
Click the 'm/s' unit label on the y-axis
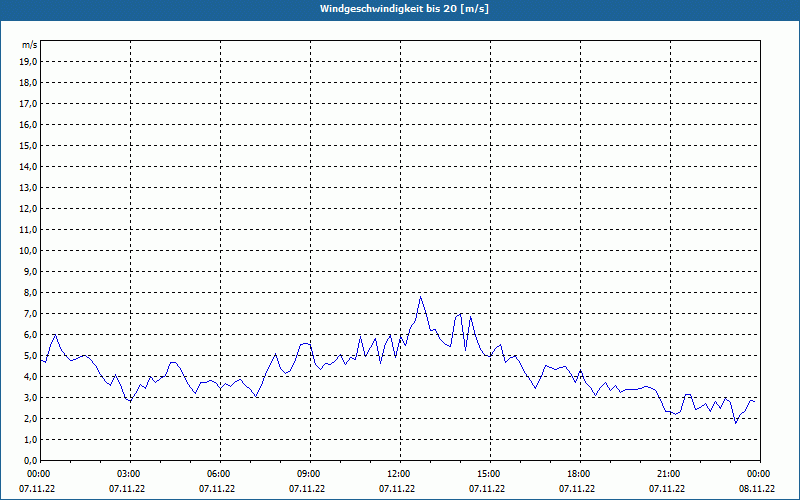(30, 45)
